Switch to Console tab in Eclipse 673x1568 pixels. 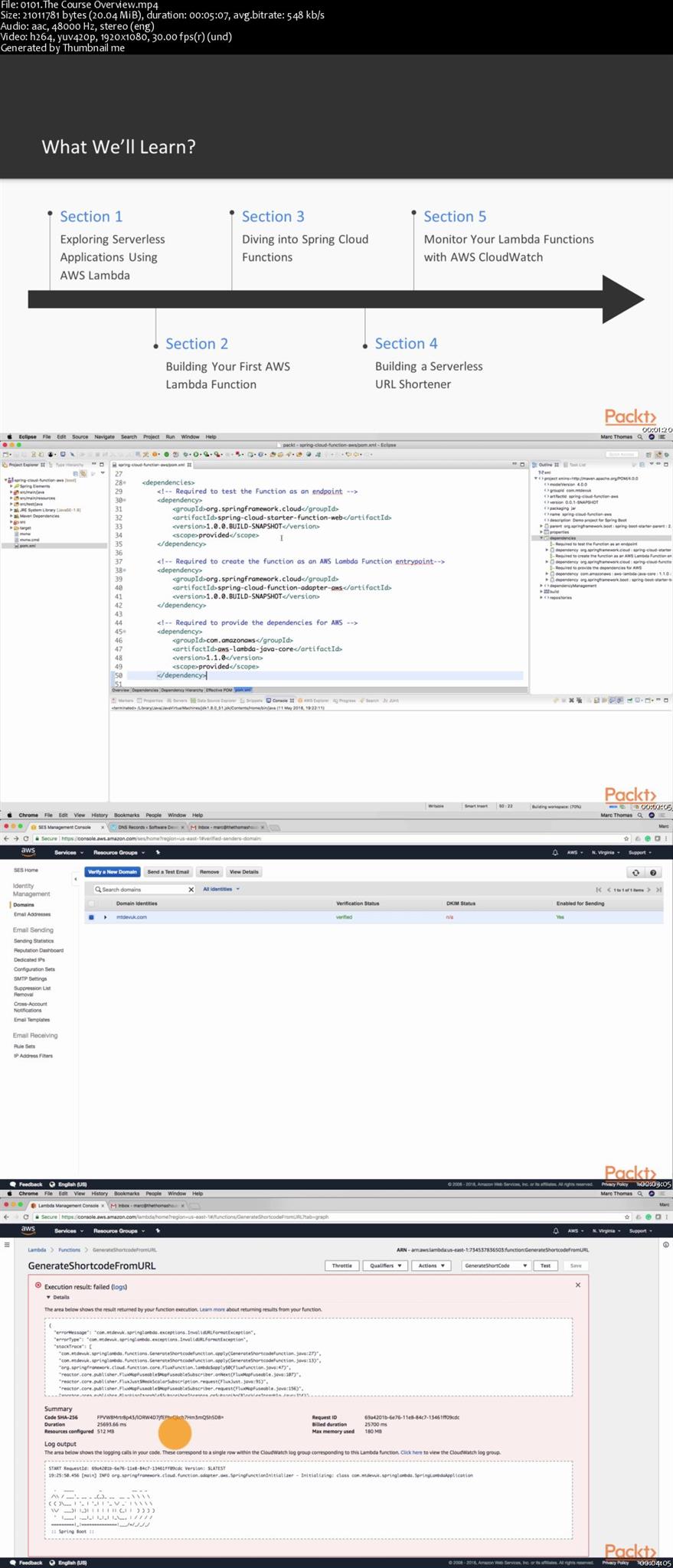click(x=280, y=700)
